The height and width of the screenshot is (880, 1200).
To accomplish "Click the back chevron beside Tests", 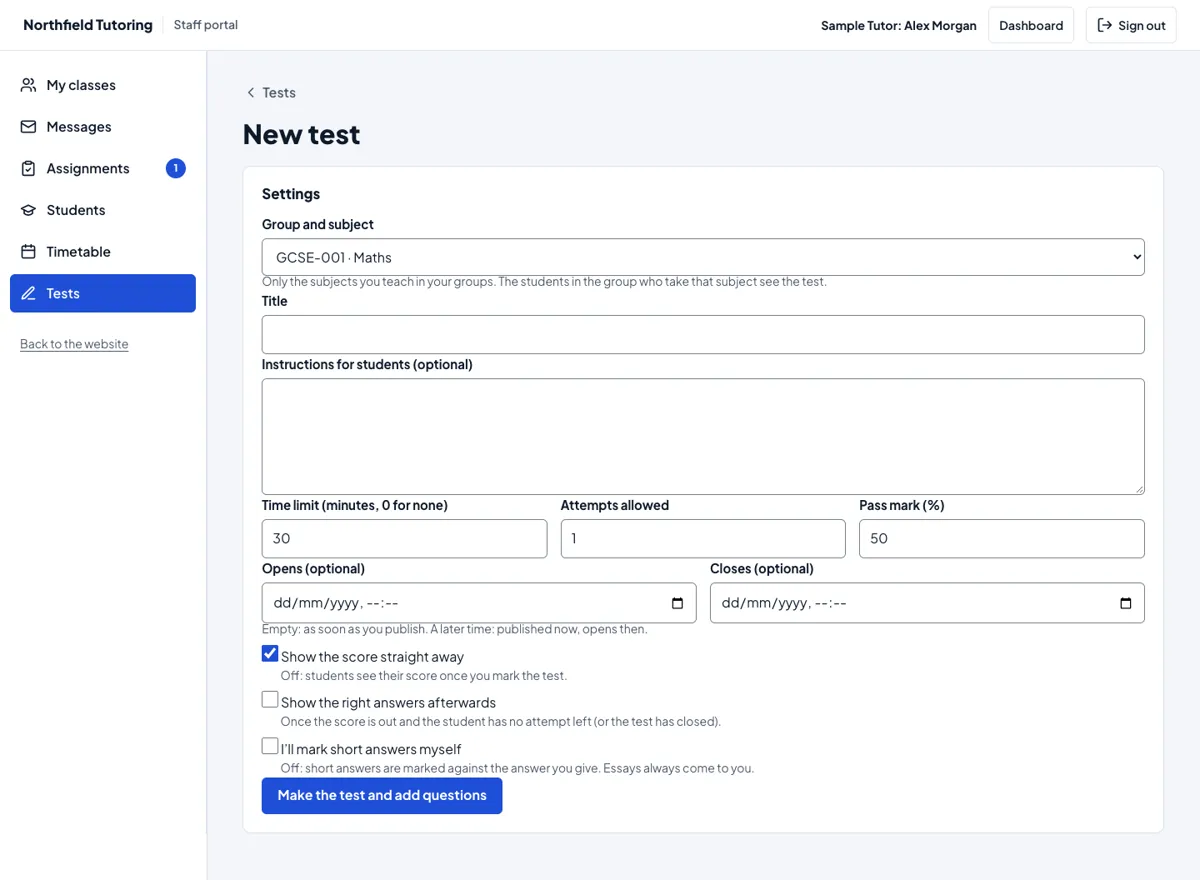I will [251, 93].
